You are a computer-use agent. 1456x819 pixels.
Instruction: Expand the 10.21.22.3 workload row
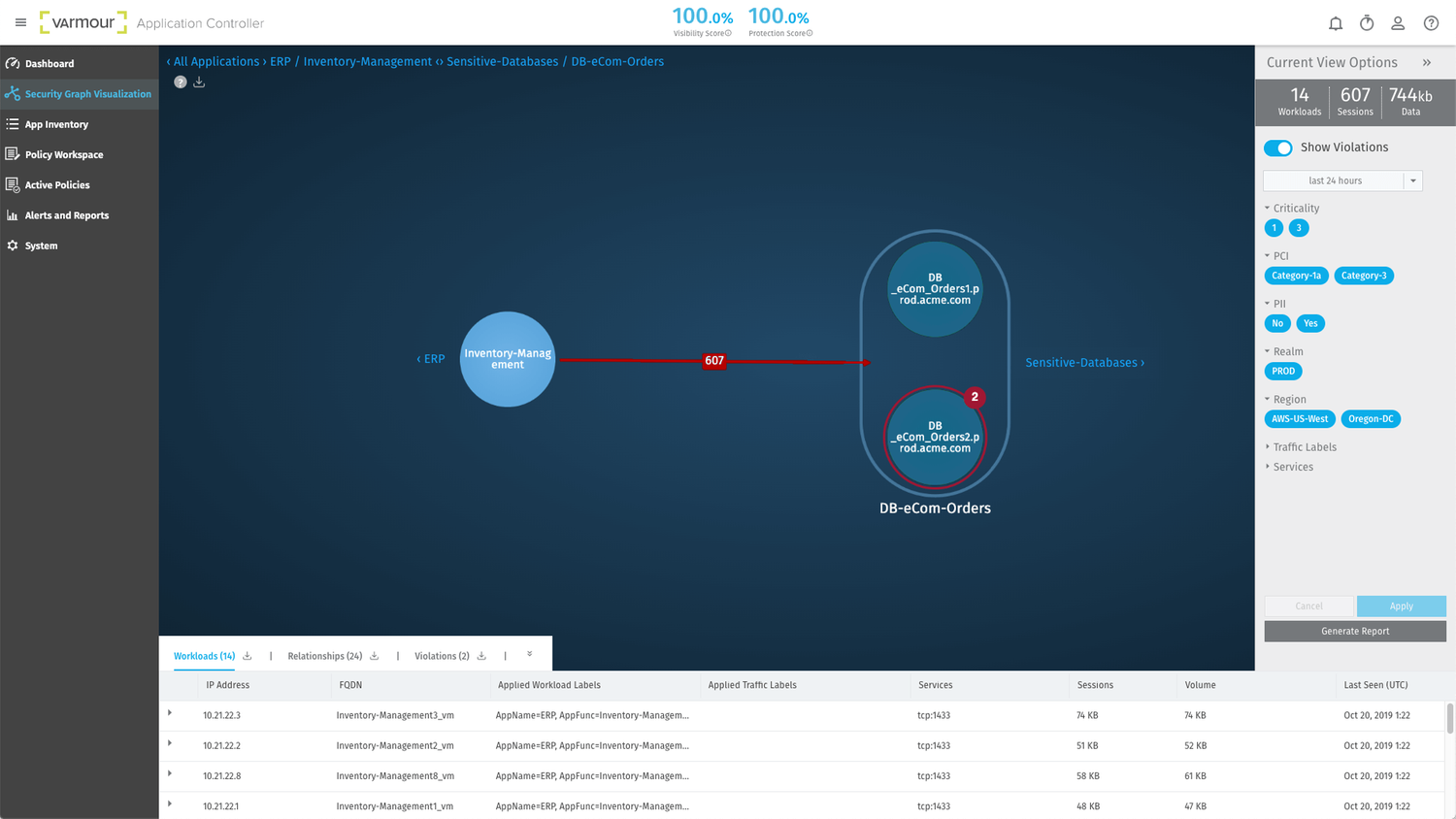[170, 713]
